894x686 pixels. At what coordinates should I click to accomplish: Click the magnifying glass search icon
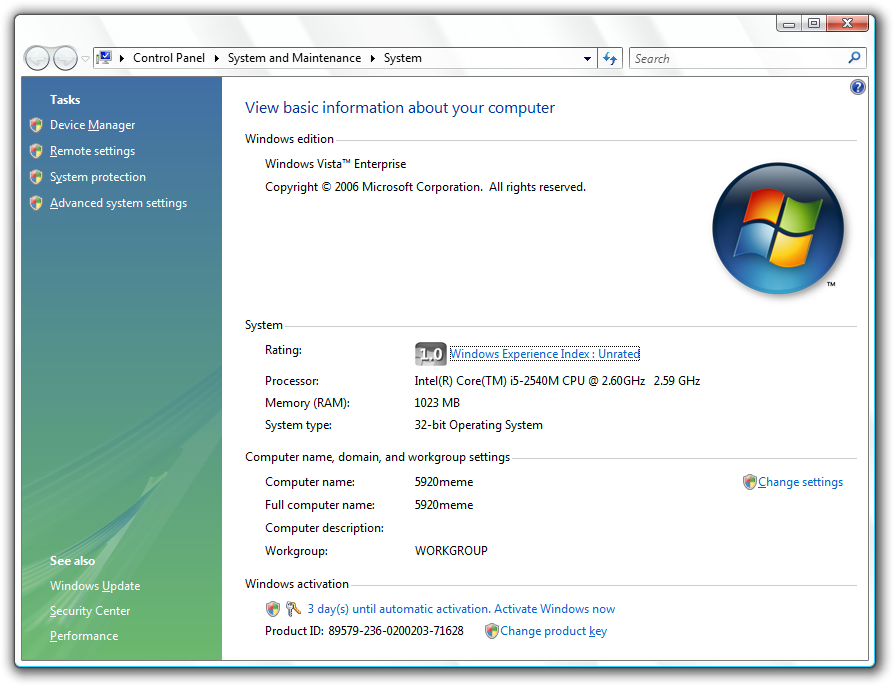click(x=854, y=58)
